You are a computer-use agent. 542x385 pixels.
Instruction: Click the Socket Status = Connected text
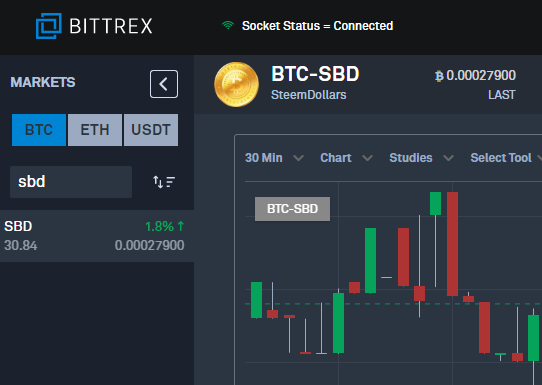[x=317, y=26]
